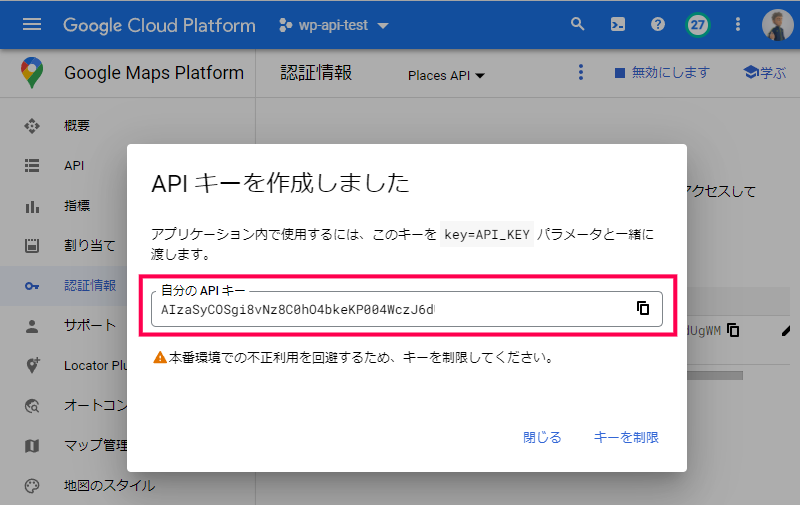Open the help question mark icon
This screenshot has width=800, height=505.
(658, 24)
